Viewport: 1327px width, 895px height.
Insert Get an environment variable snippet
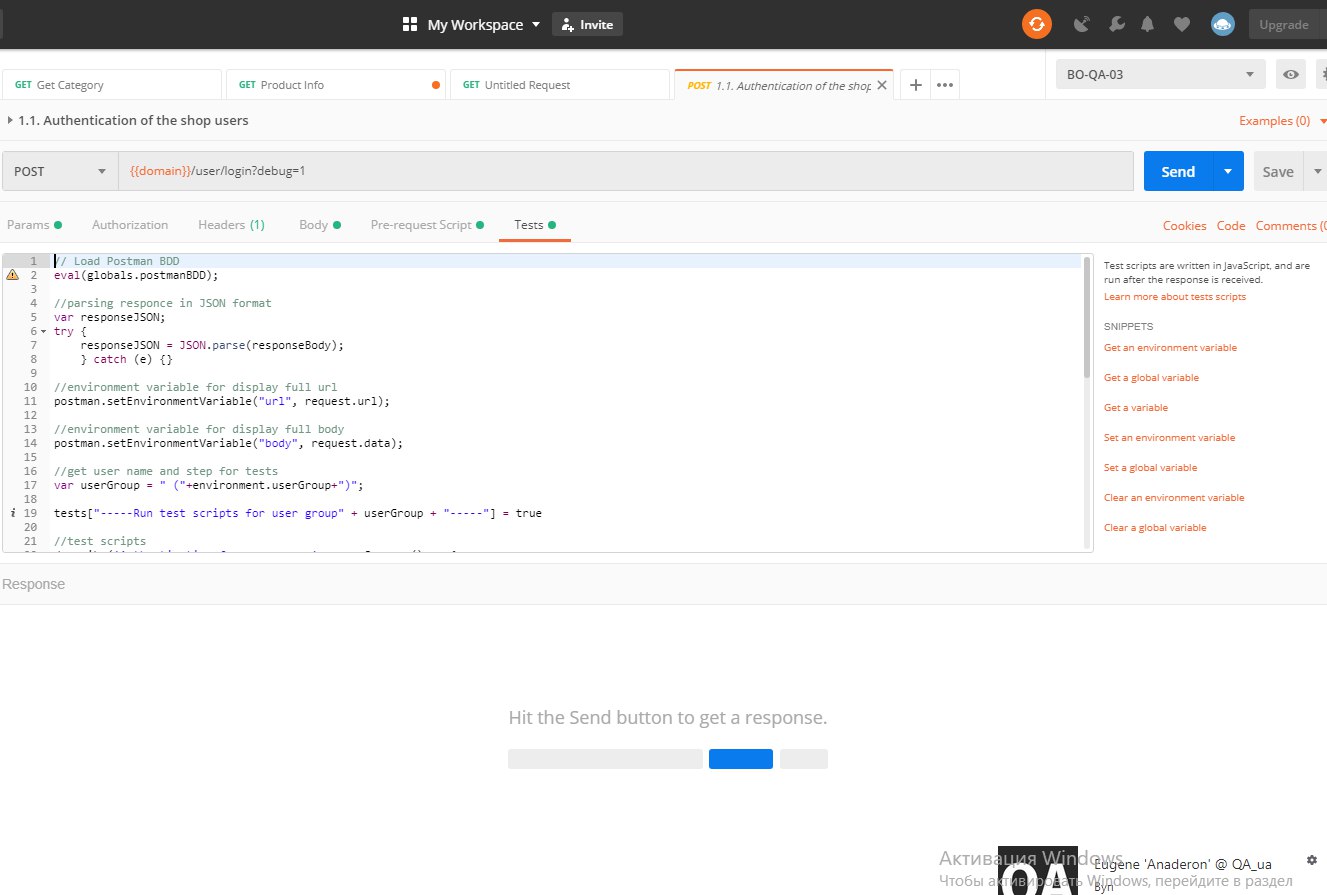tap(1170, 348)
